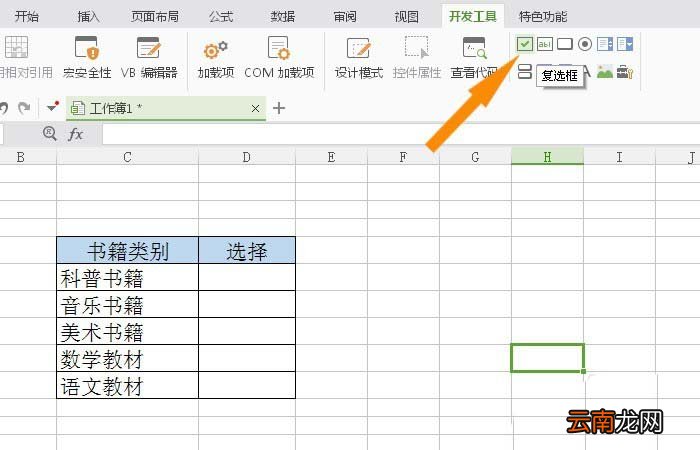Open COM 加载项 add-ins dialog

(279, 58)
